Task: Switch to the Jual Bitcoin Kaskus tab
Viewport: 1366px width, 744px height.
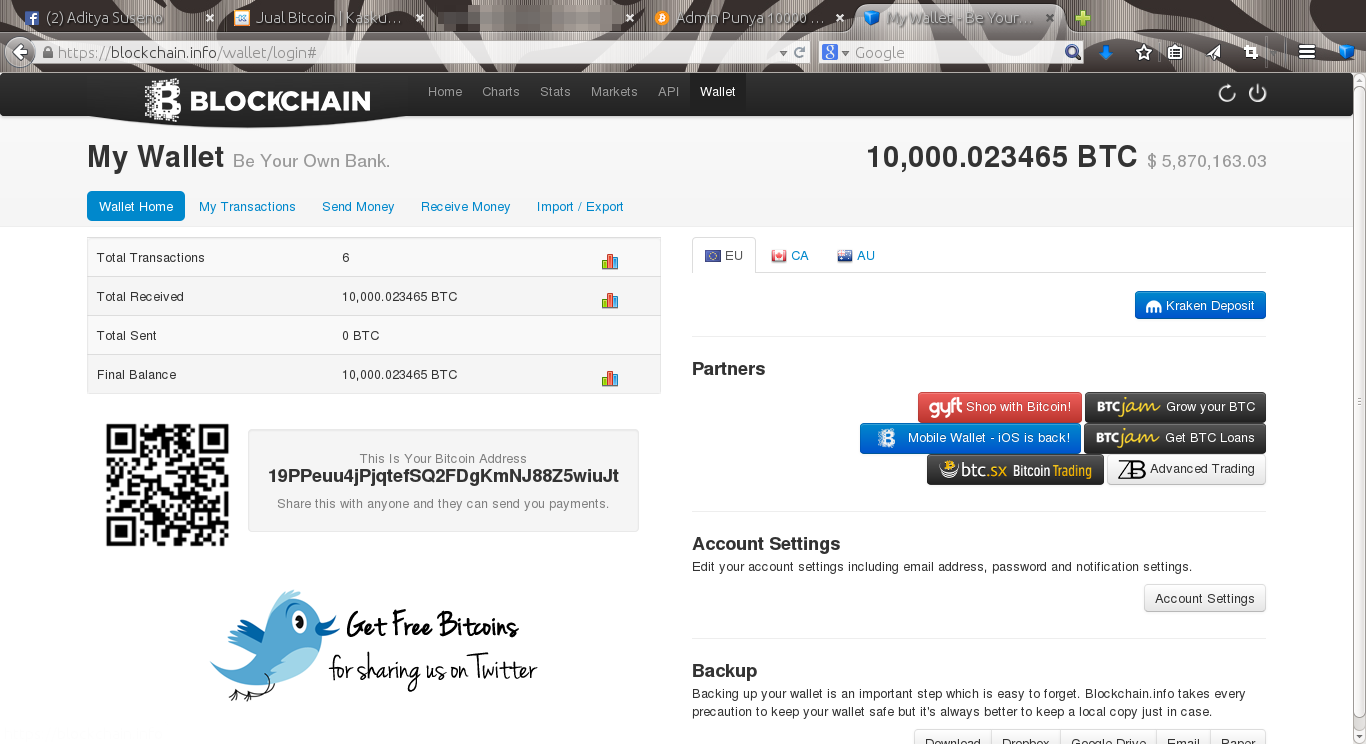Action: click(326, 18)
